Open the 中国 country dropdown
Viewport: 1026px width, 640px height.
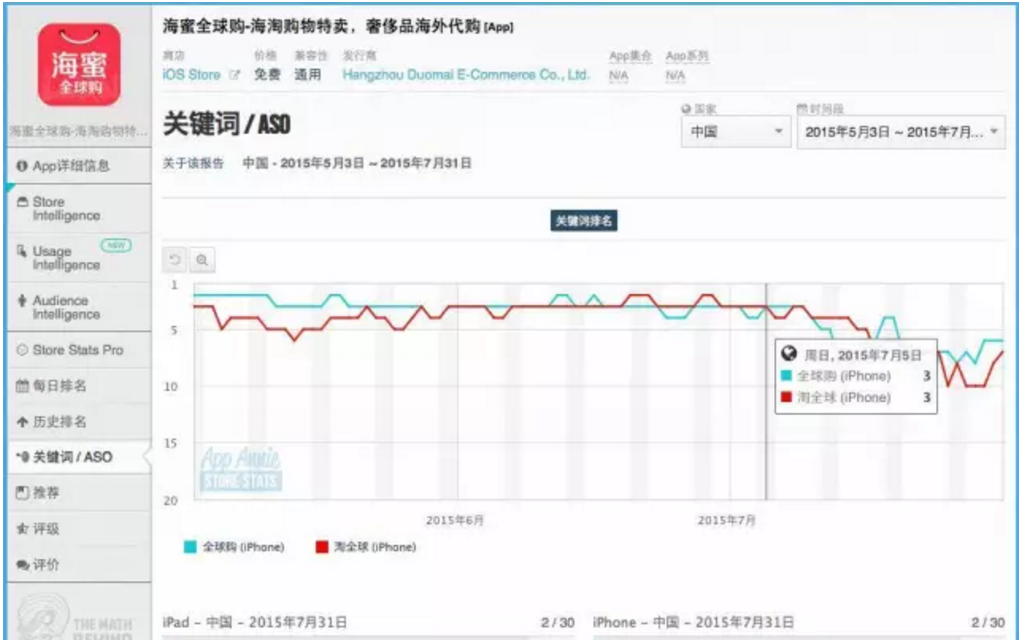(x=735, y=132)
